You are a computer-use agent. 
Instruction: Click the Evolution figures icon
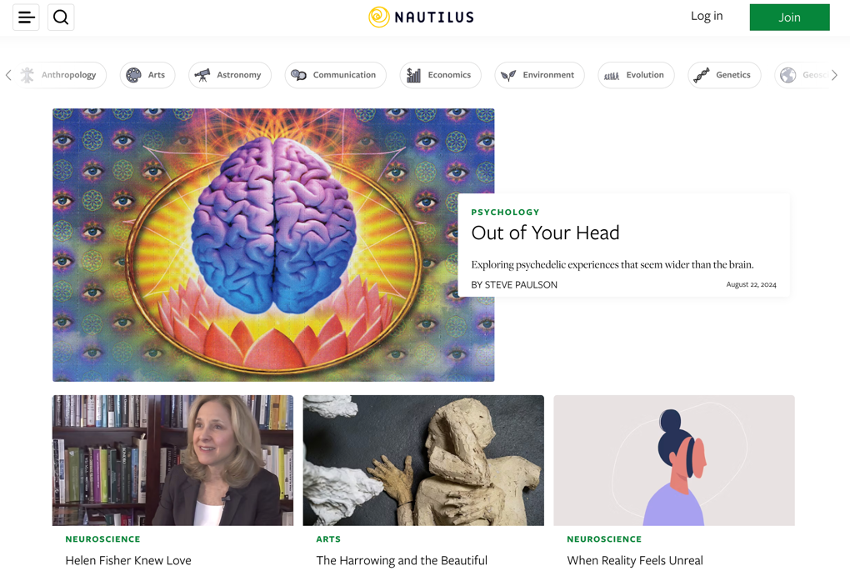coord(611,75)
